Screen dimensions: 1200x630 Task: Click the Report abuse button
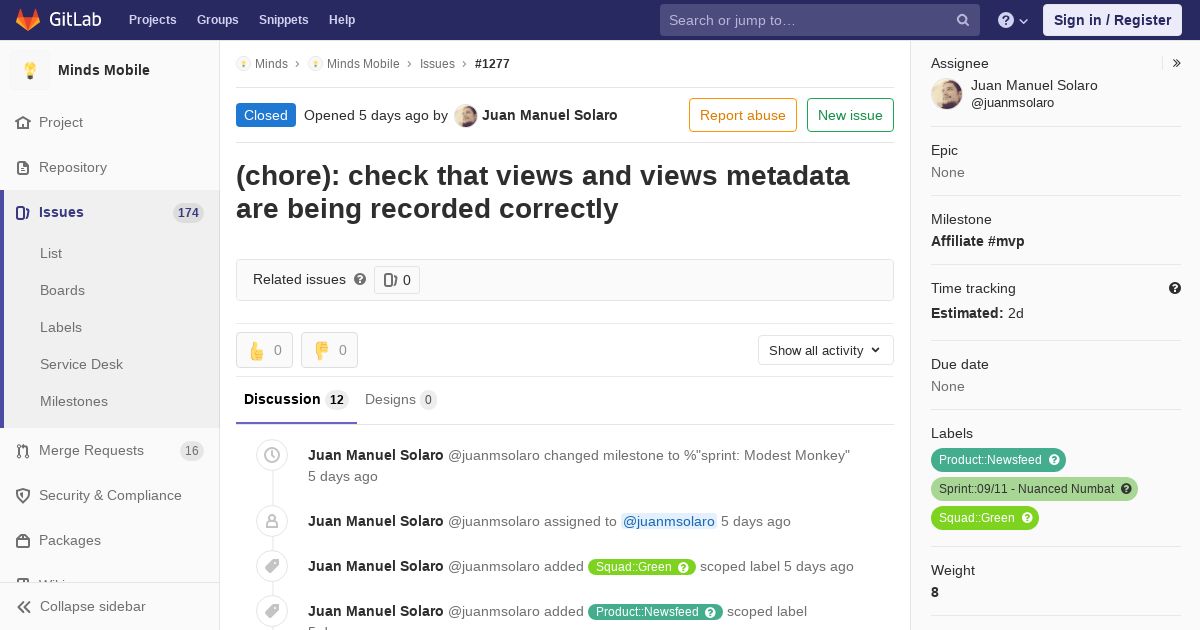click(743, 115)
